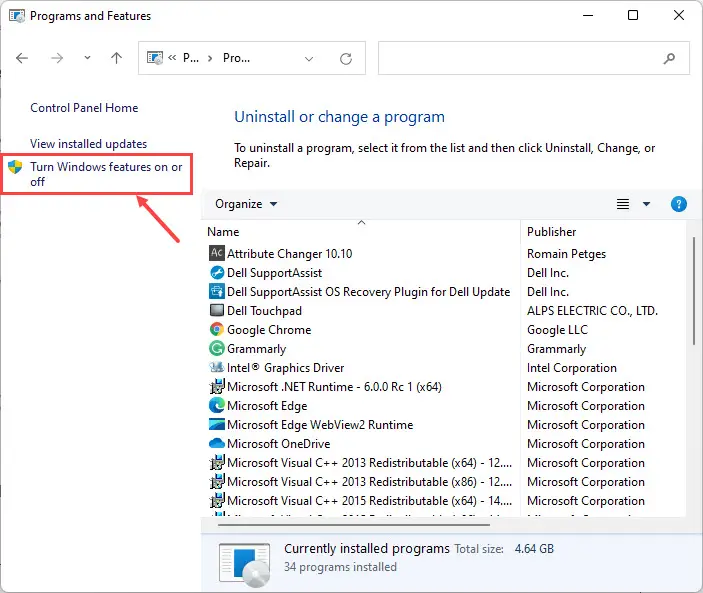Click the horizontal scrollbar of program list
703x593 pixels.
(354, 524)
